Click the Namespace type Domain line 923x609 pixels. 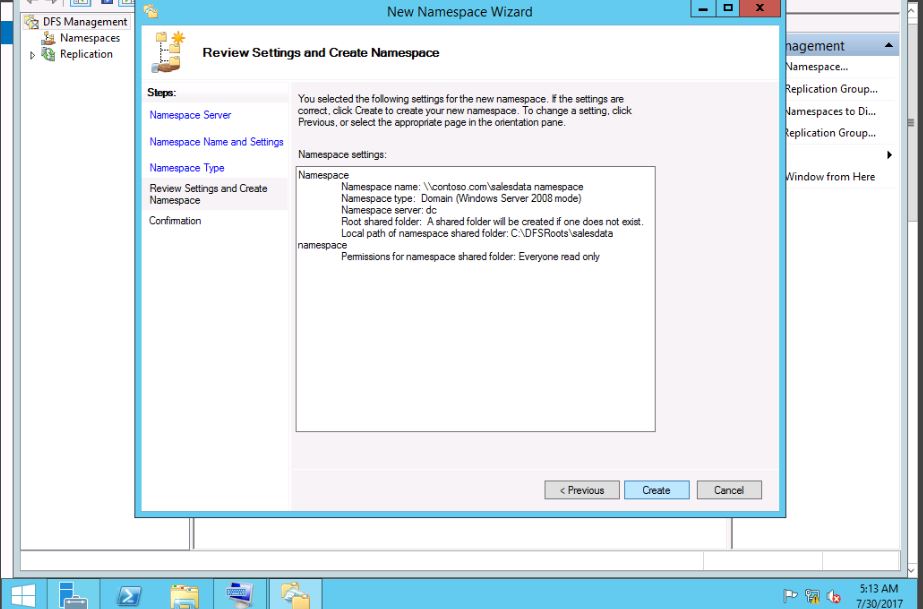[461, 198]
